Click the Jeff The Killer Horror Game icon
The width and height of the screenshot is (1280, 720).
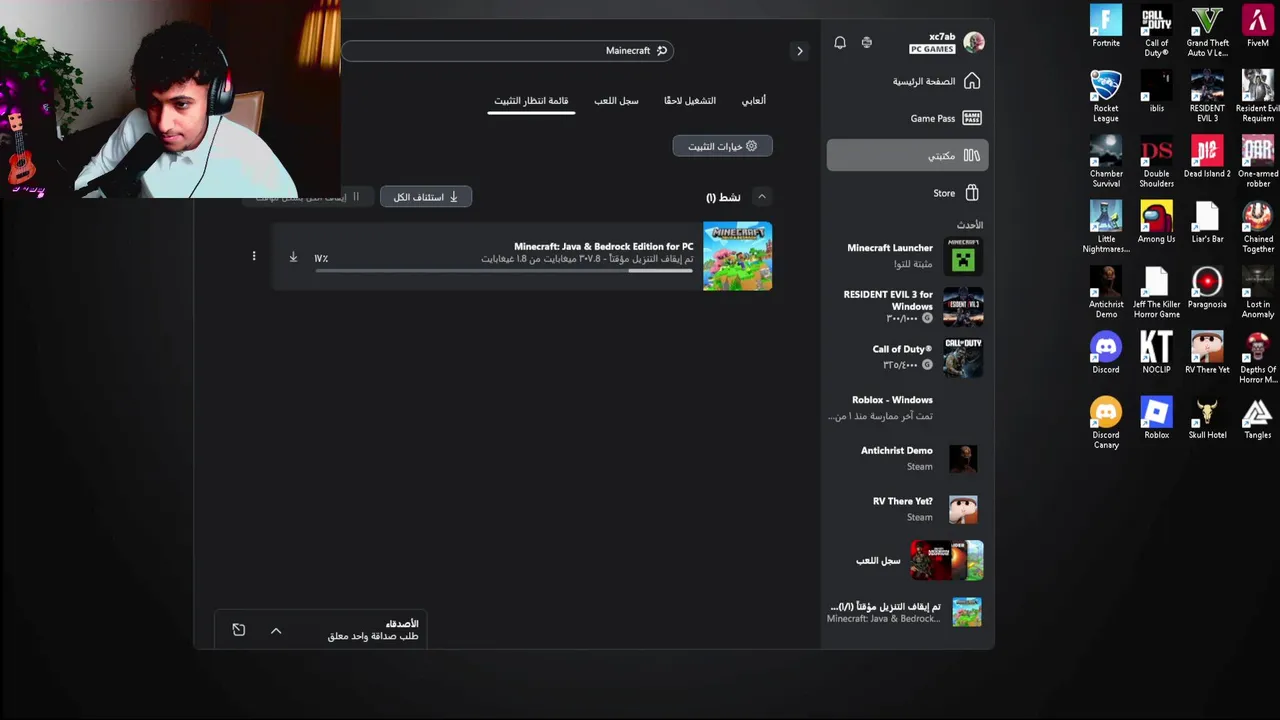pyautogui.click(x=1157, y=292)
